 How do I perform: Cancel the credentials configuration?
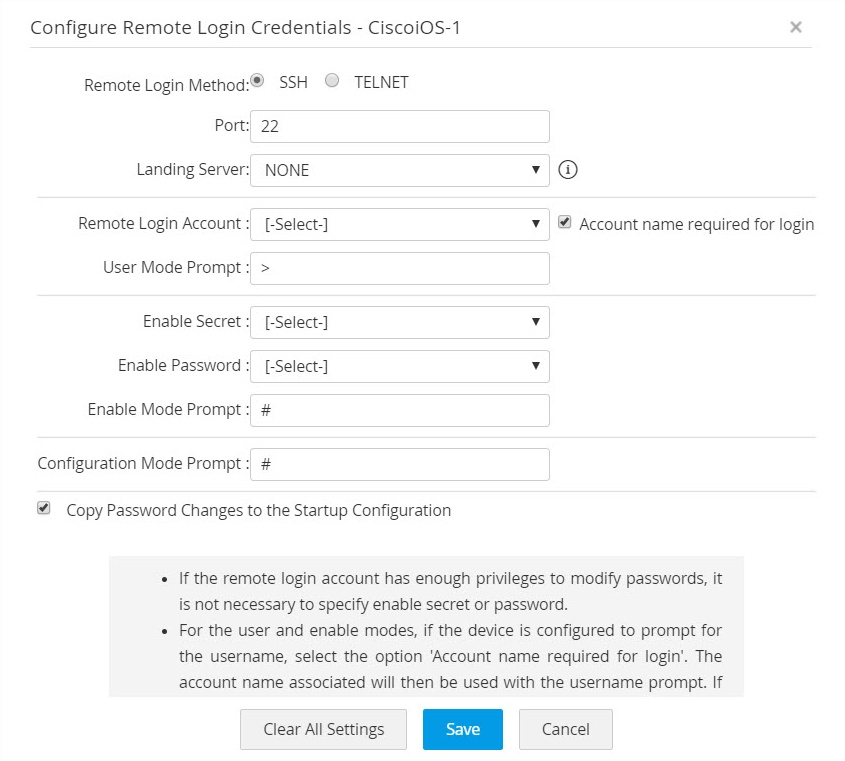point(565,729)
